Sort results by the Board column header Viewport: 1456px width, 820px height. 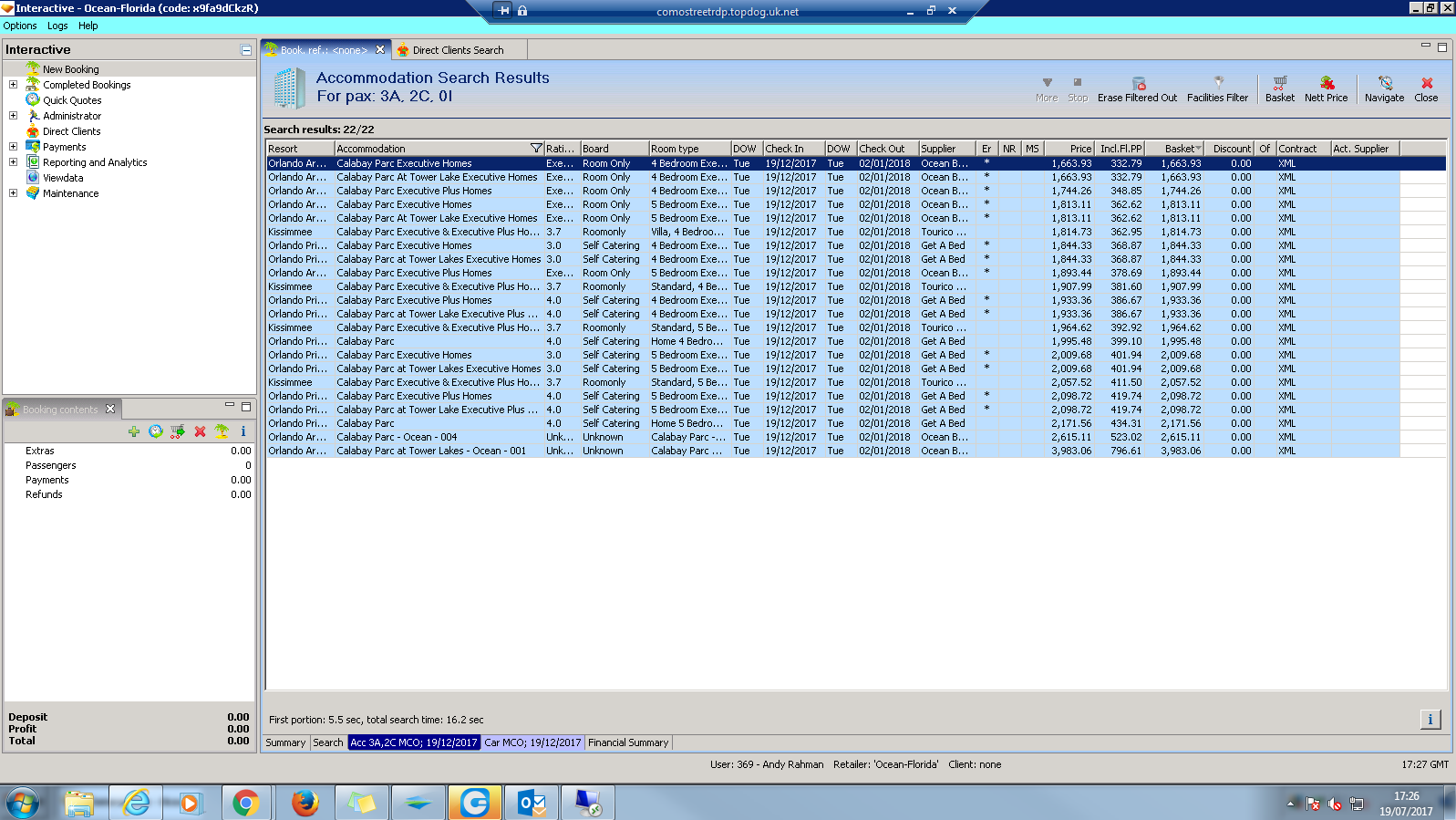click(614, 149)
